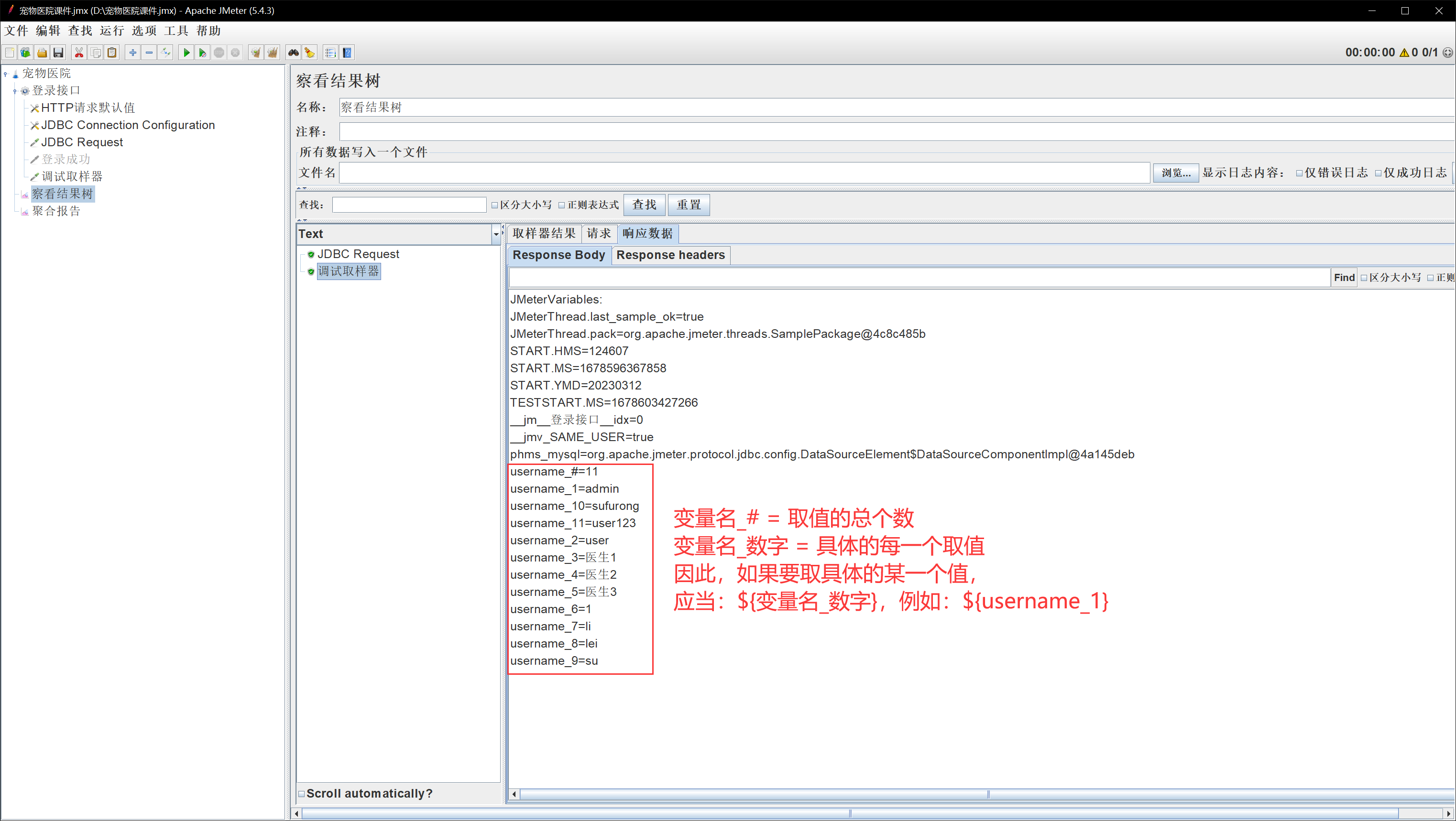Click the Save floppy disk icon
Image resolution: width=1456 pixels, height=821 pixels.
(x=58, y=53)
